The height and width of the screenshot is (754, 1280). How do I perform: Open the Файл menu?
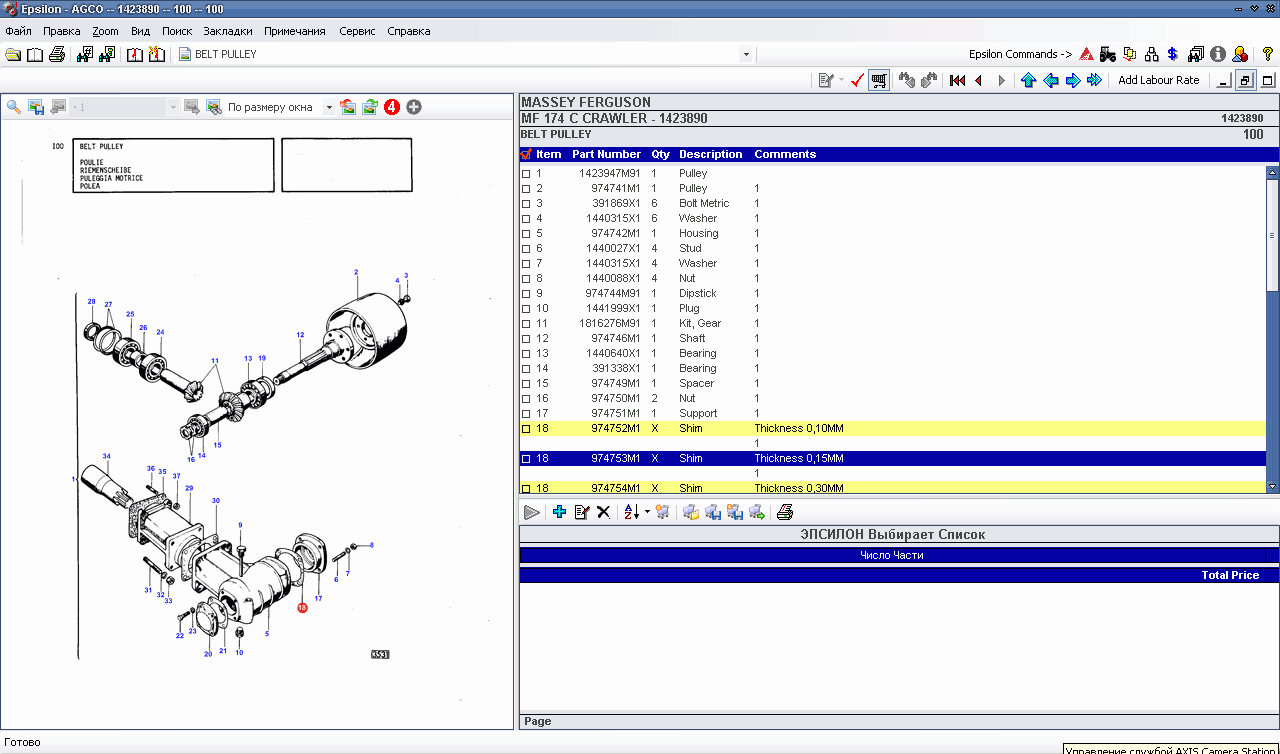point(18,31)
